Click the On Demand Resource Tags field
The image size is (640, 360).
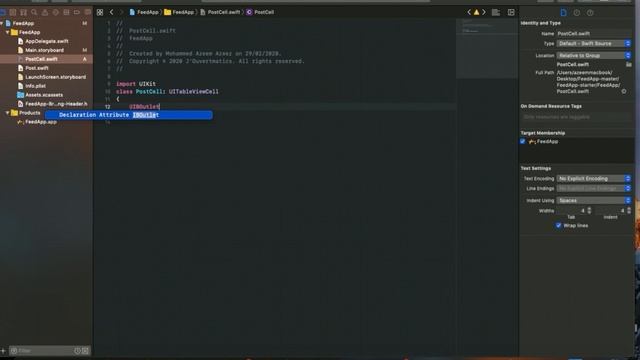(576, 117)
